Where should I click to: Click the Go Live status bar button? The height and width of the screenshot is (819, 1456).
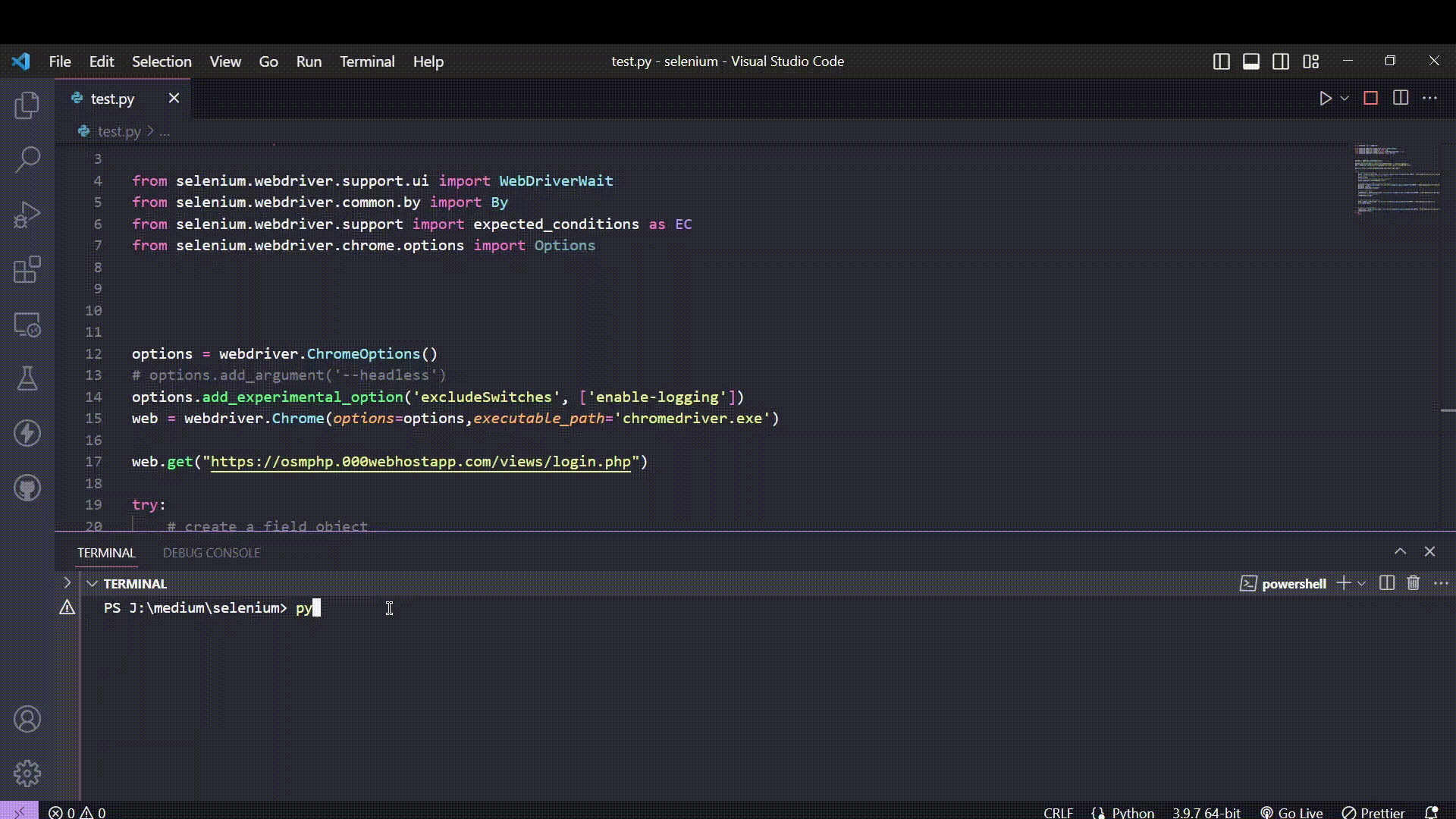click(1291, 812)
